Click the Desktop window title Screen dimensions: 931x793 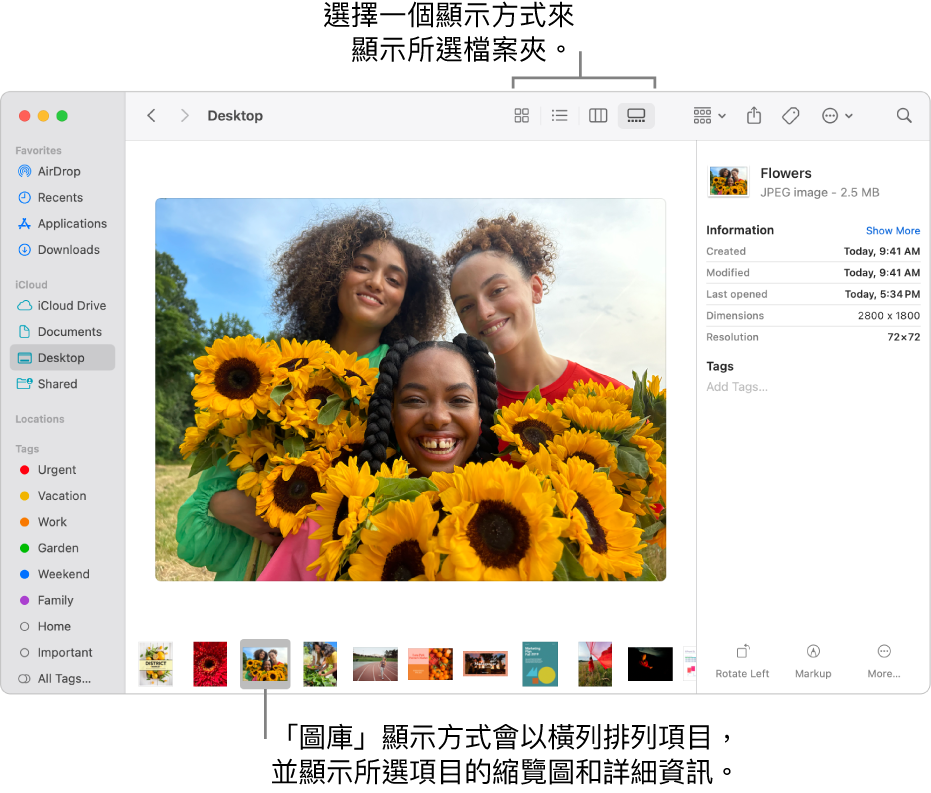click(x=235, y=116)
